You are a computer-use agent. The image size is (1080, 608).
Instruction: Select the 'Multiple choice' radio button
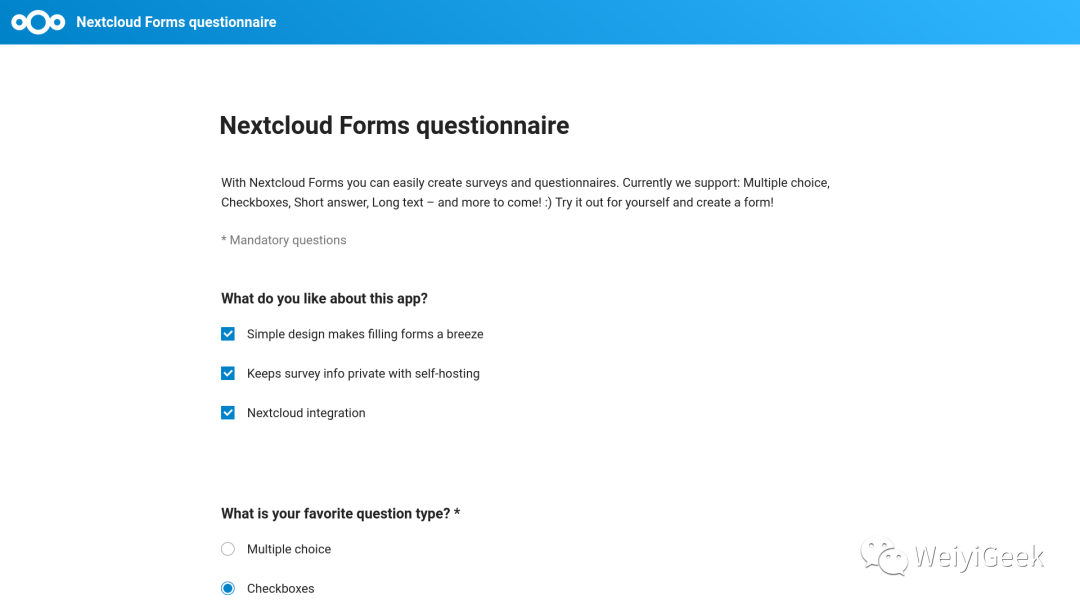(x=228, y=549)
